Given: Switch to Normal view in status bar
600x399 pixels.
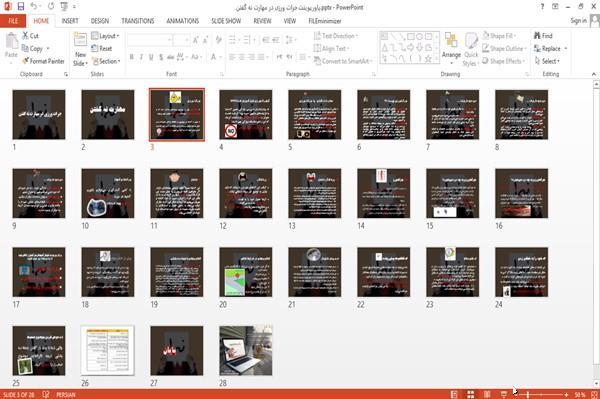Looking at the screenshot, I should (x=454, y=394).
